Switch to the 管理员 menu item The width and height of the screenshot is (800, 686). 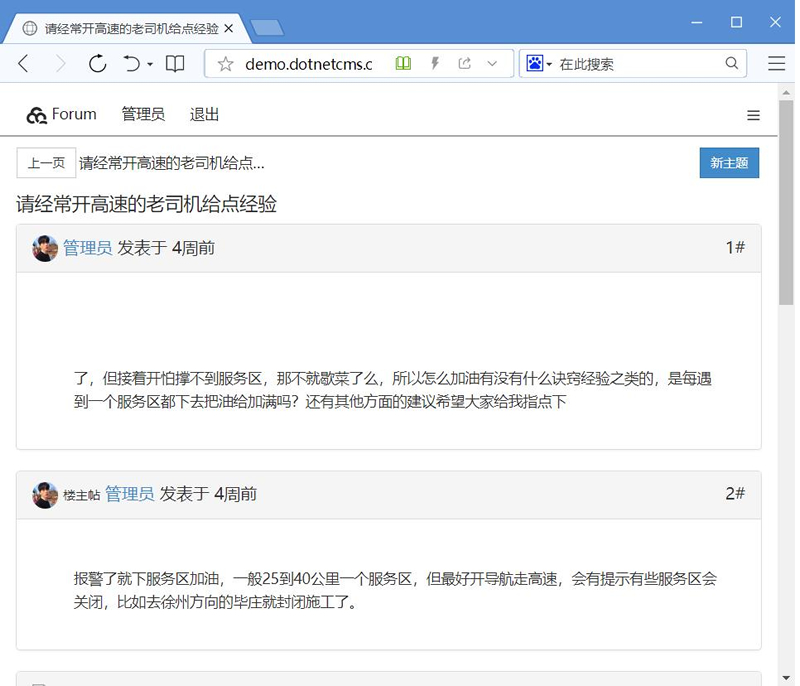[143, 114]
